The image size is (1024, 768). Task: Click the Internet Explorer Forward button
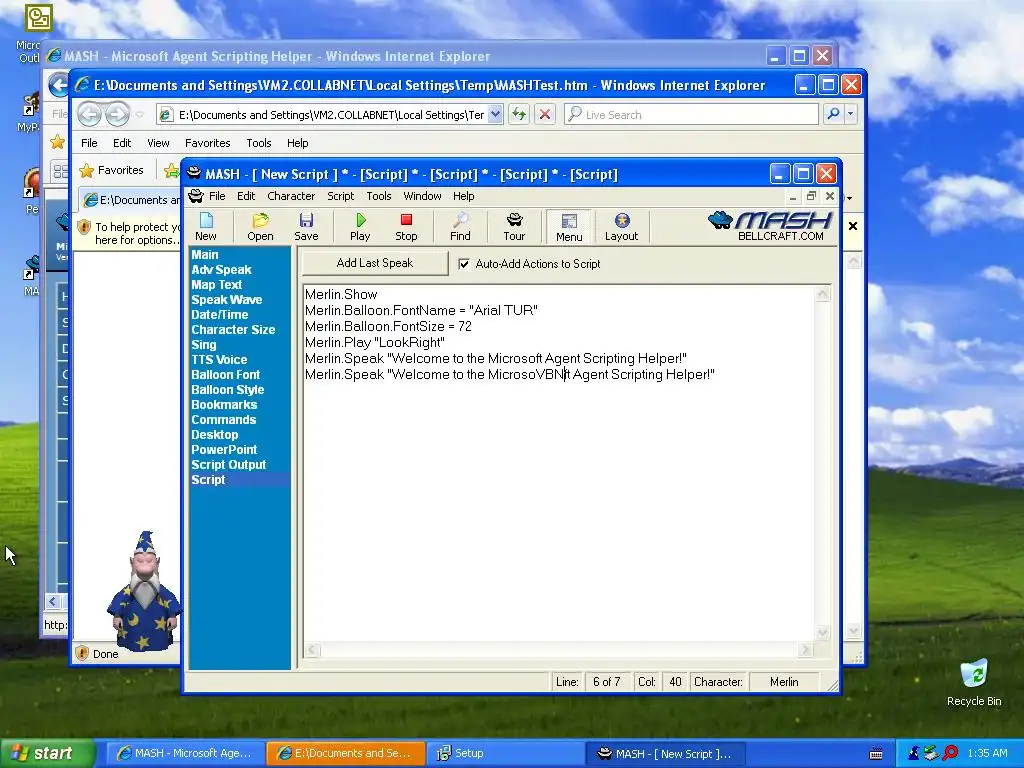118,115
